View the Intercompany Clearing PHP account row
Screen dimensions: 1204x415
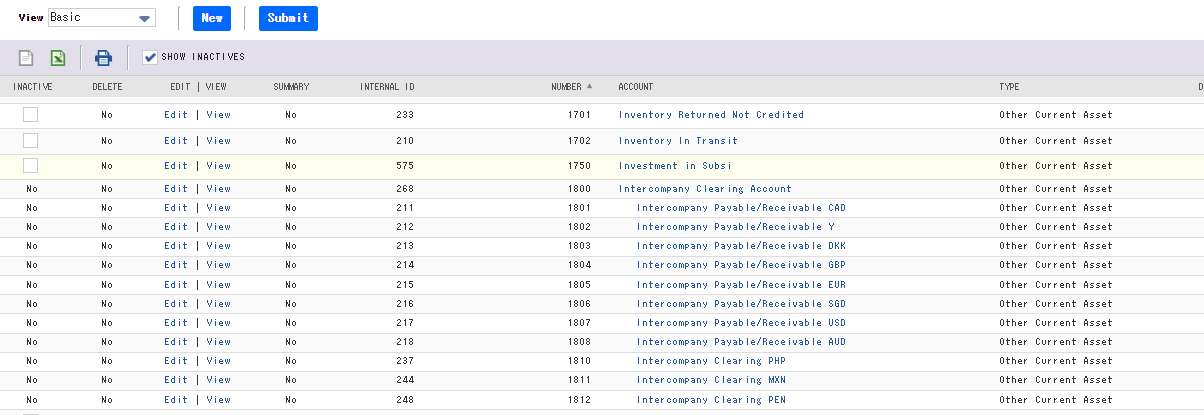[218, 361]
